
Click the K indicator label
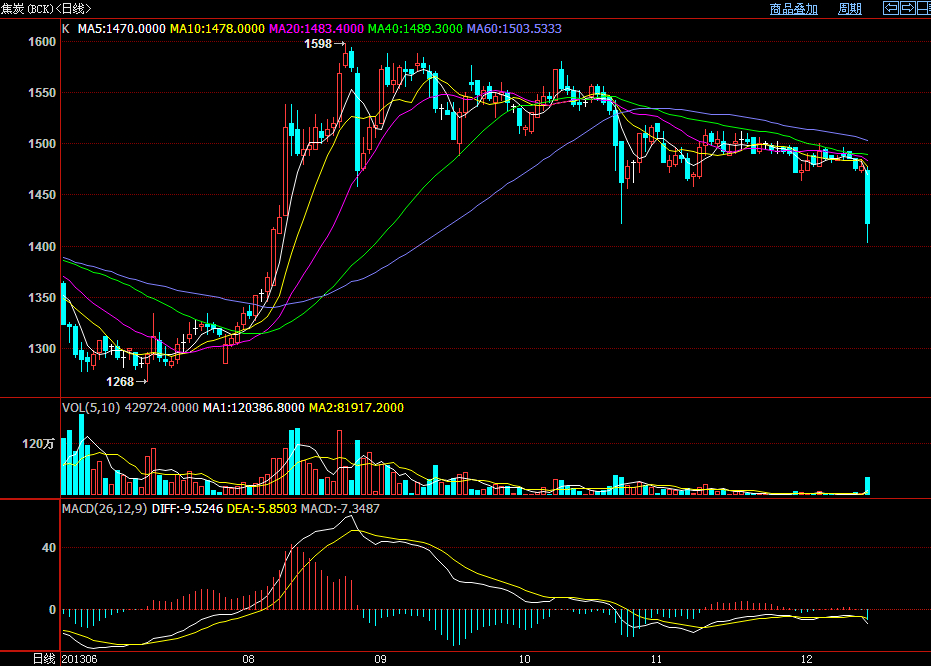pyautogui.click(x=66, y=28)
